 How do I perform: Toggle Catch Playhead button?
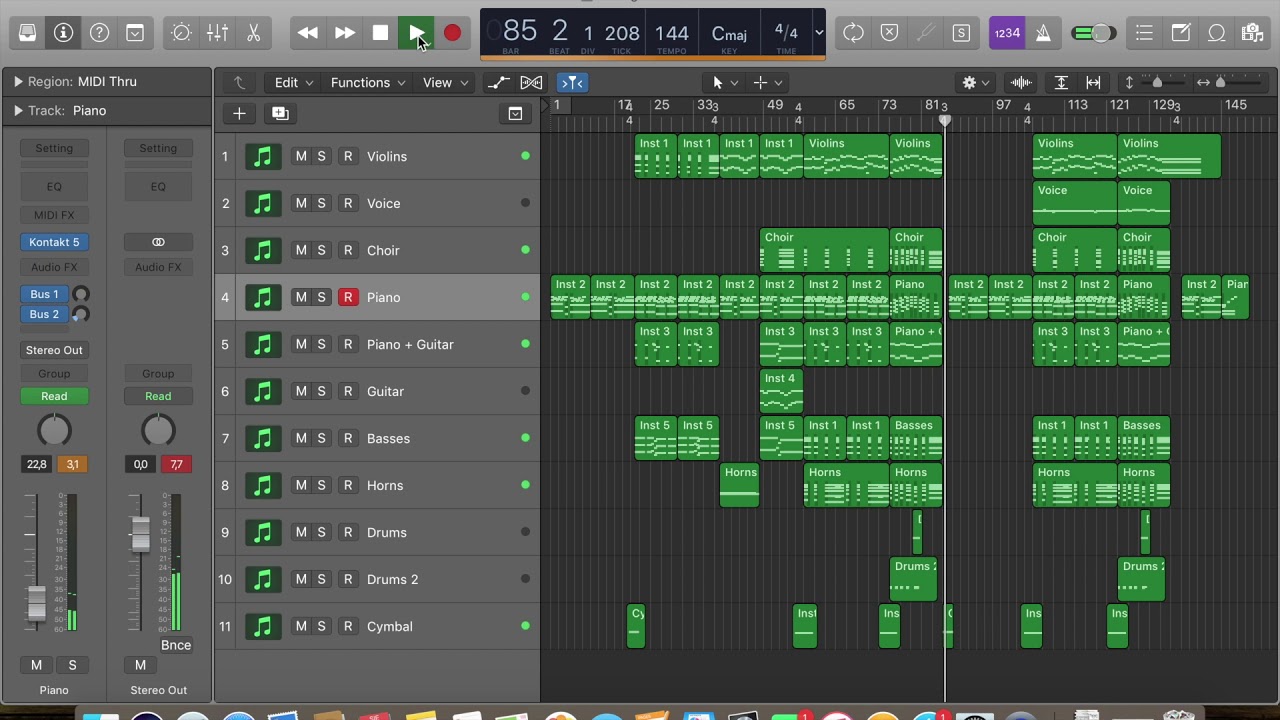572,82
